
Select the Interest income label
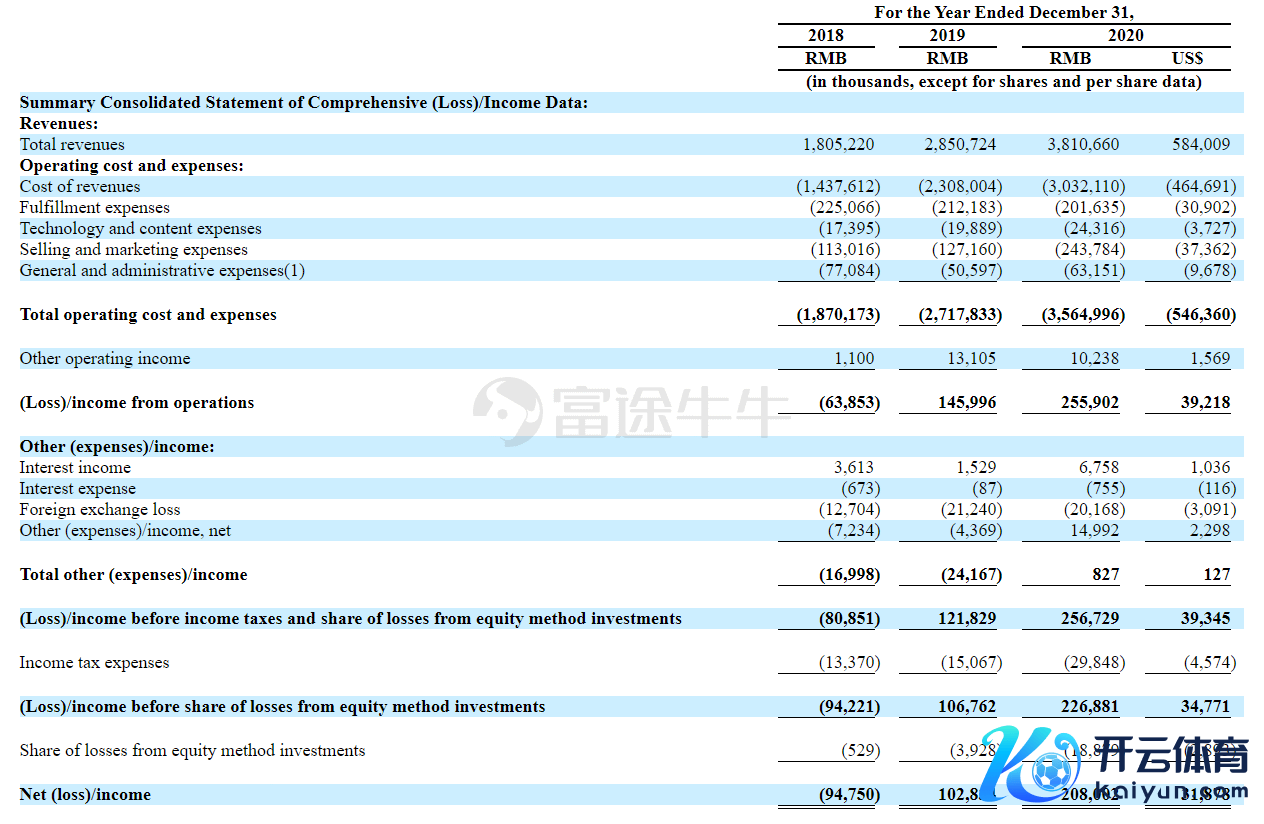[75, 467]
